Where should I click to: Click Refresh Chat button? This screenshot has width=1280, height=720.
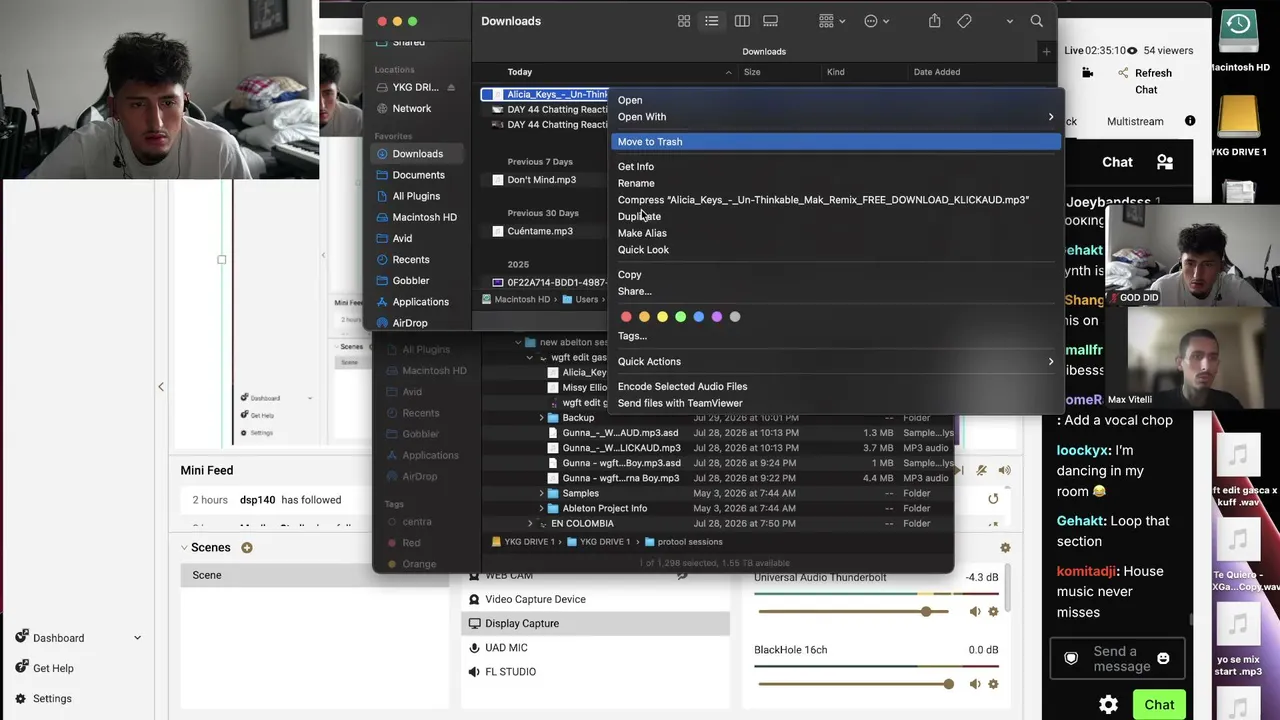pos(1144,81)
